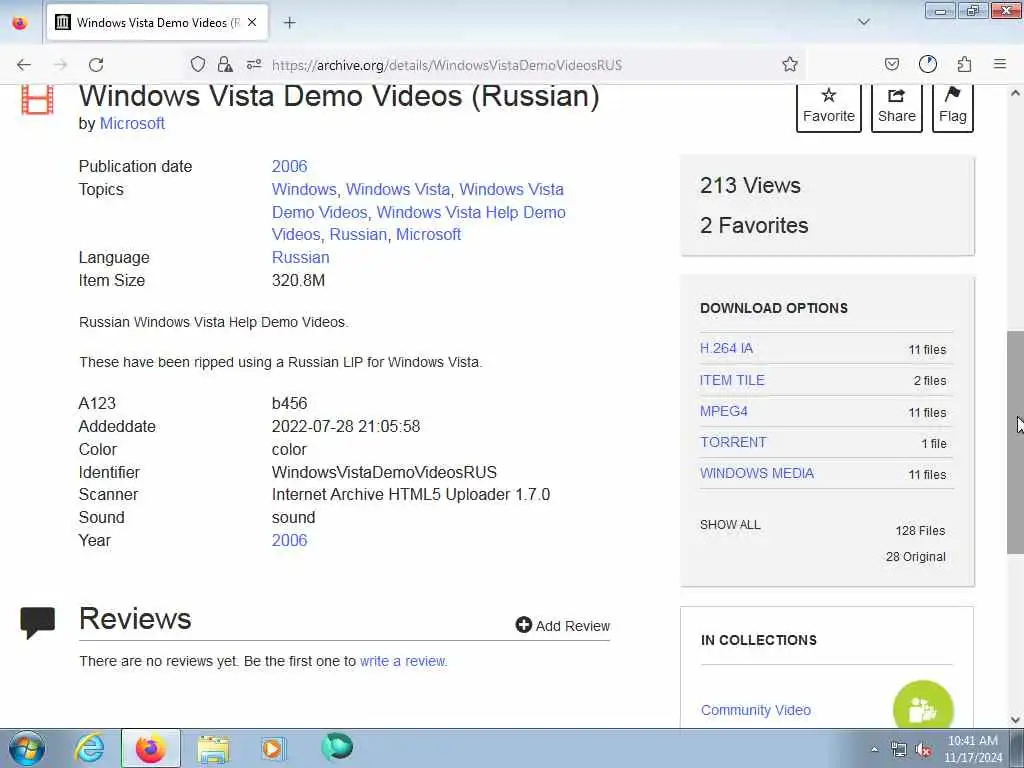Click the Share button

pyautogui.click(x=897, y=106)
